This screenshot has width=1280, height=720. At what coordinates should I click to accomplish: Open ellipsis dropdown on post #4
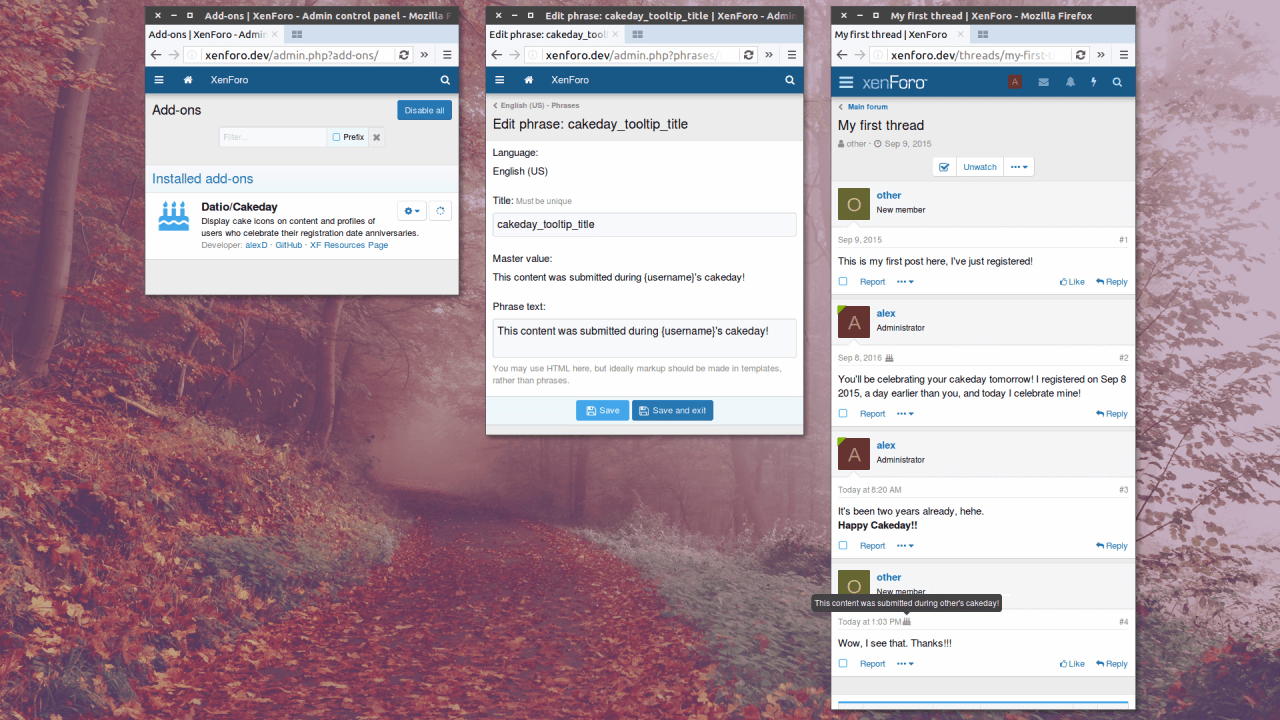pos(905,664)
